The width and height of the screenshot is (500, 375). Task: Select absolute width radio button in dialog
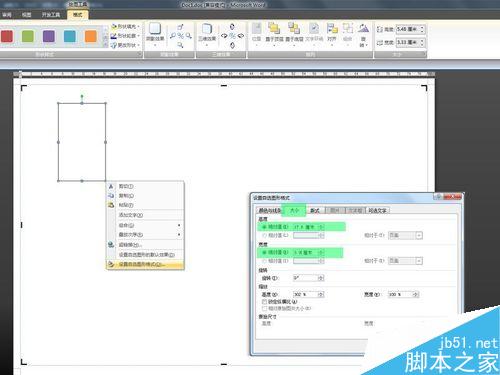(x=265, y=252)
